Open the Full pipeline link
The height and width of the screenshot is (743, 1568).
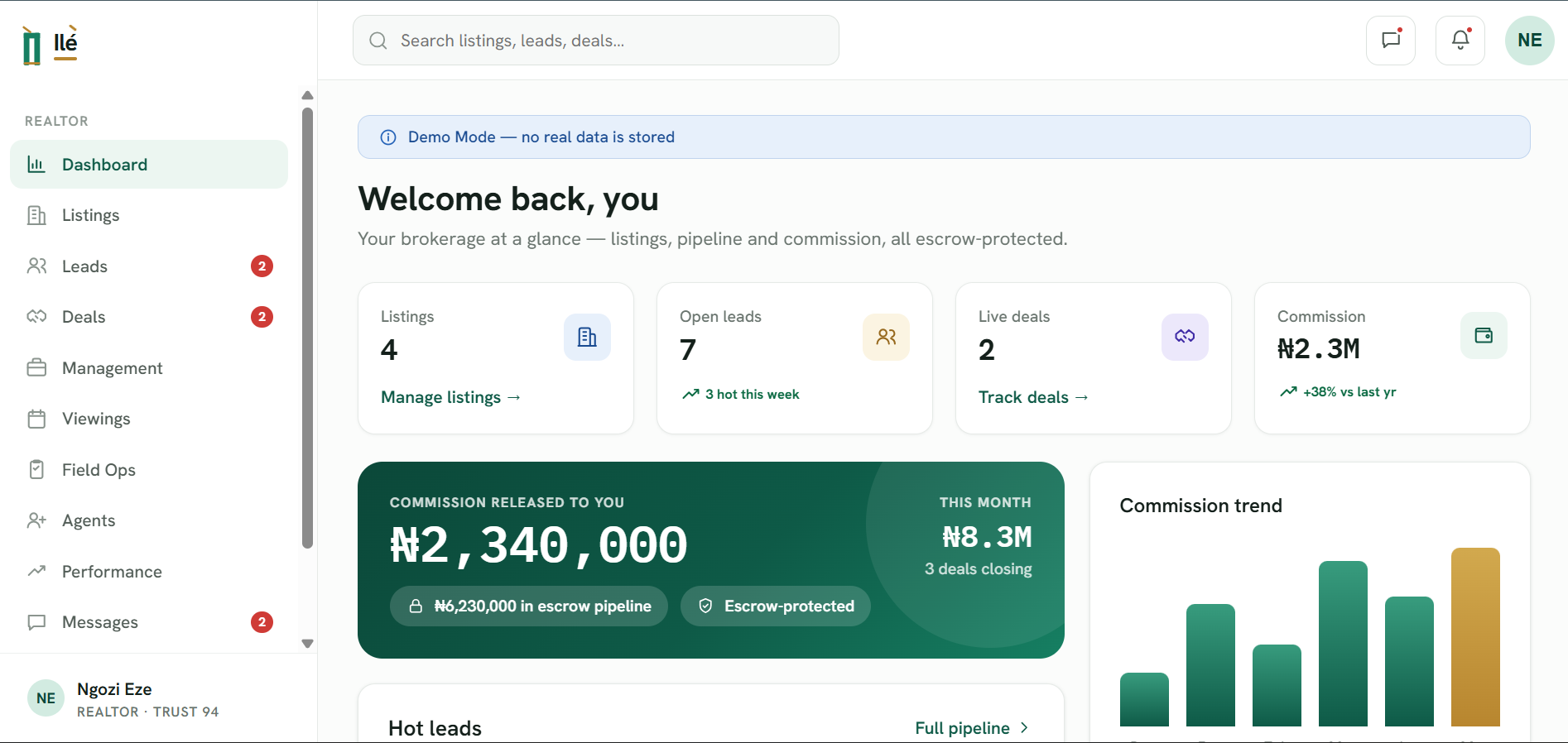pos(972,728)
